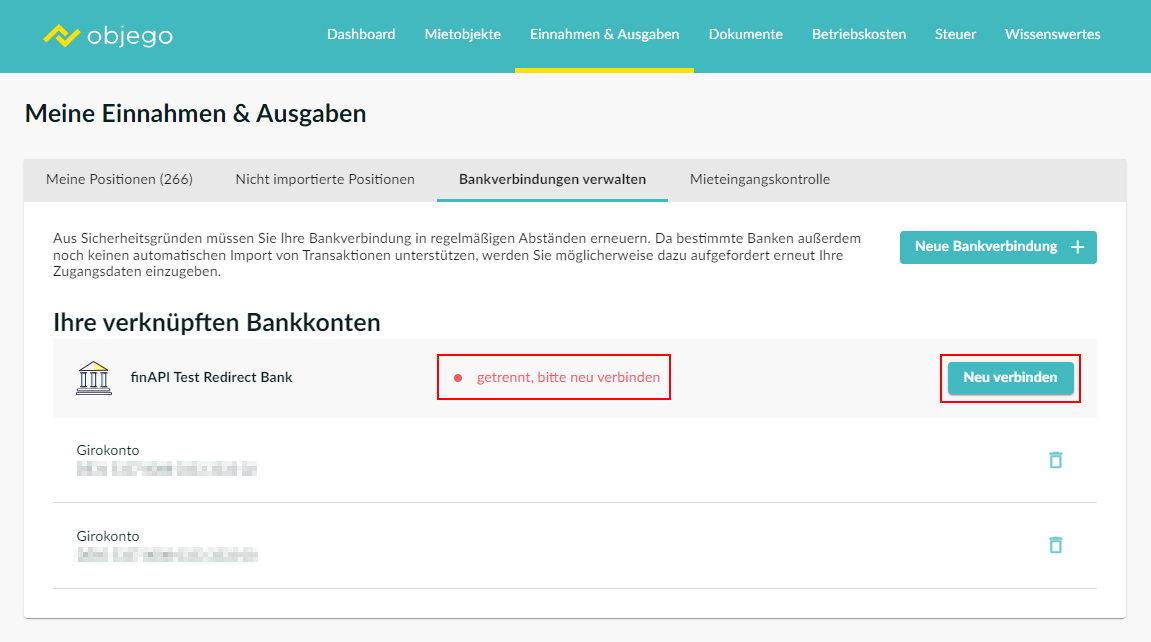Screen dimensions: 1151x642
Task: Navigate to Betriebskosten
Action: (x=858, y=34)
